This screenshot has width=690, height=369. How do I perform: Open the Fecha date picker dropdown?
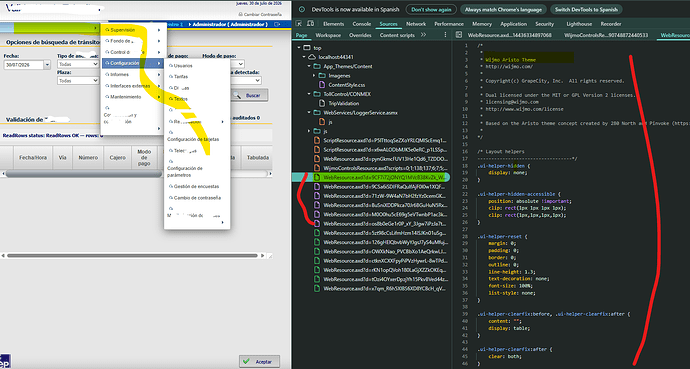click(47, 65)
